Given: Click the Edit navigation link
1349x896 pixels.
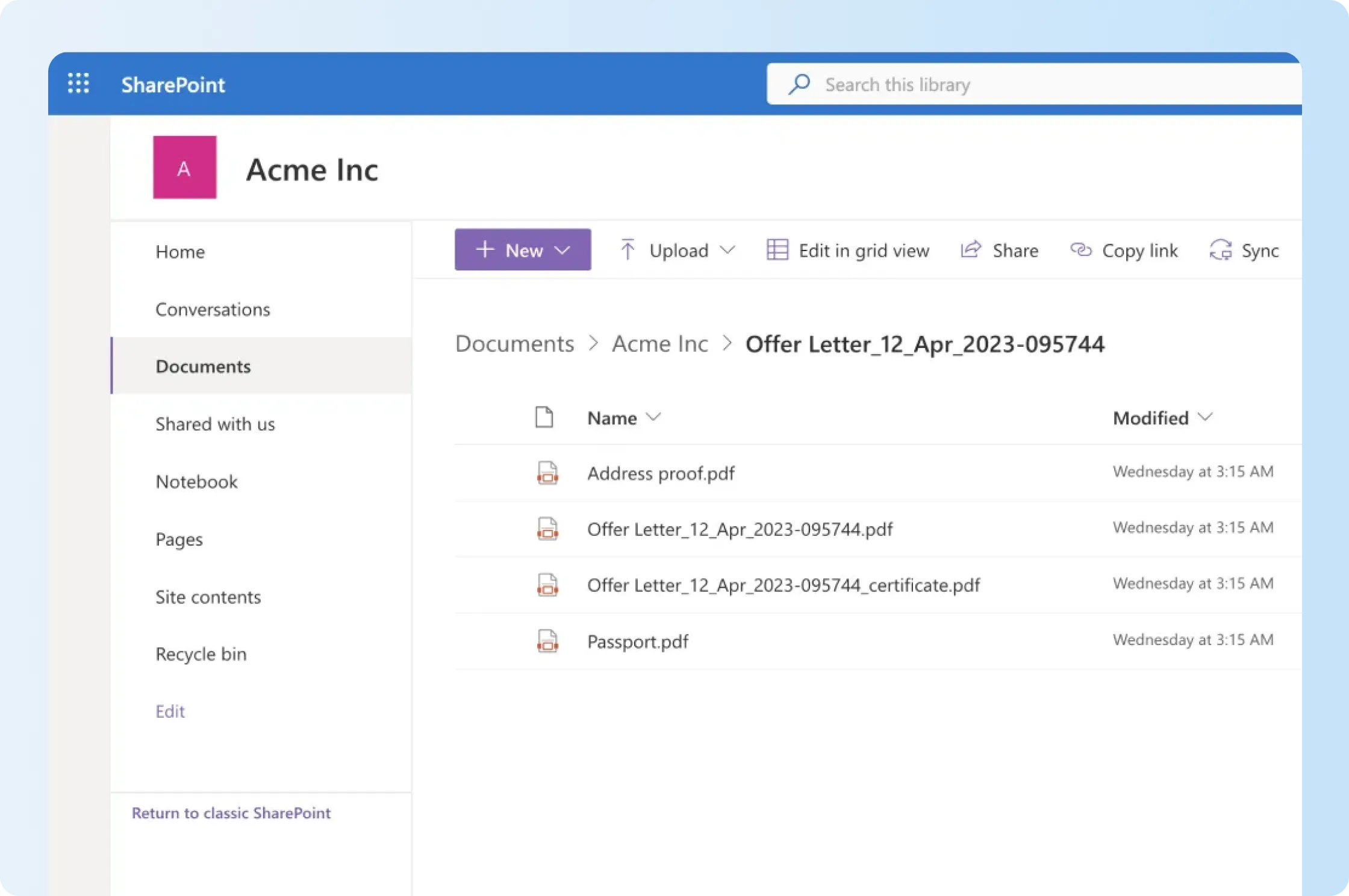Looking at the screenshot, I should coord(170,711).
